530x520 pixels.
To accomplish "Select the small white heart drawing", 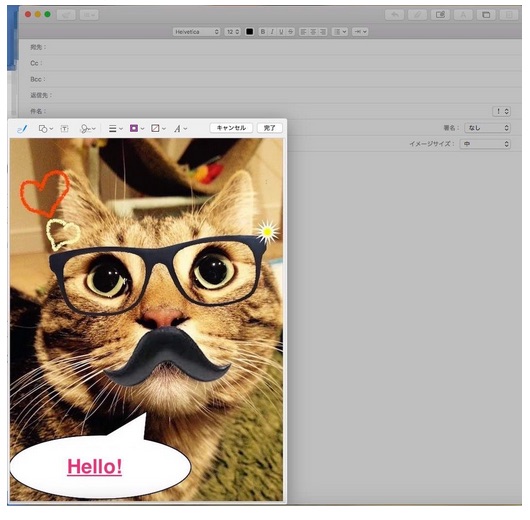I will 63,234.
